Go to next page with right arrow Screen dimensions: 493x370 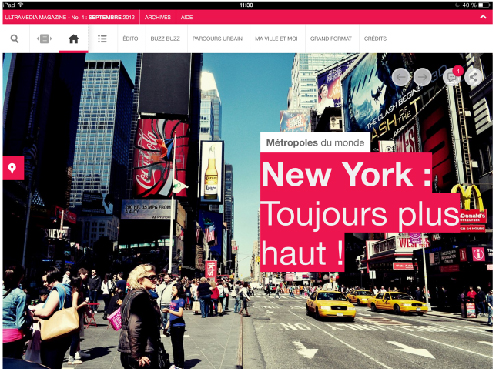[422, 77]
